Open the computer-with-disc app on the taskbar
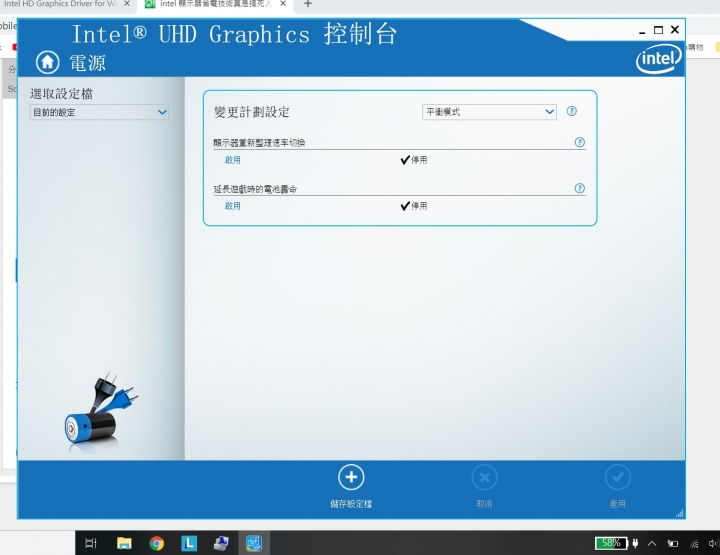This screenshot has width=720, height=555. click(221, 544)
